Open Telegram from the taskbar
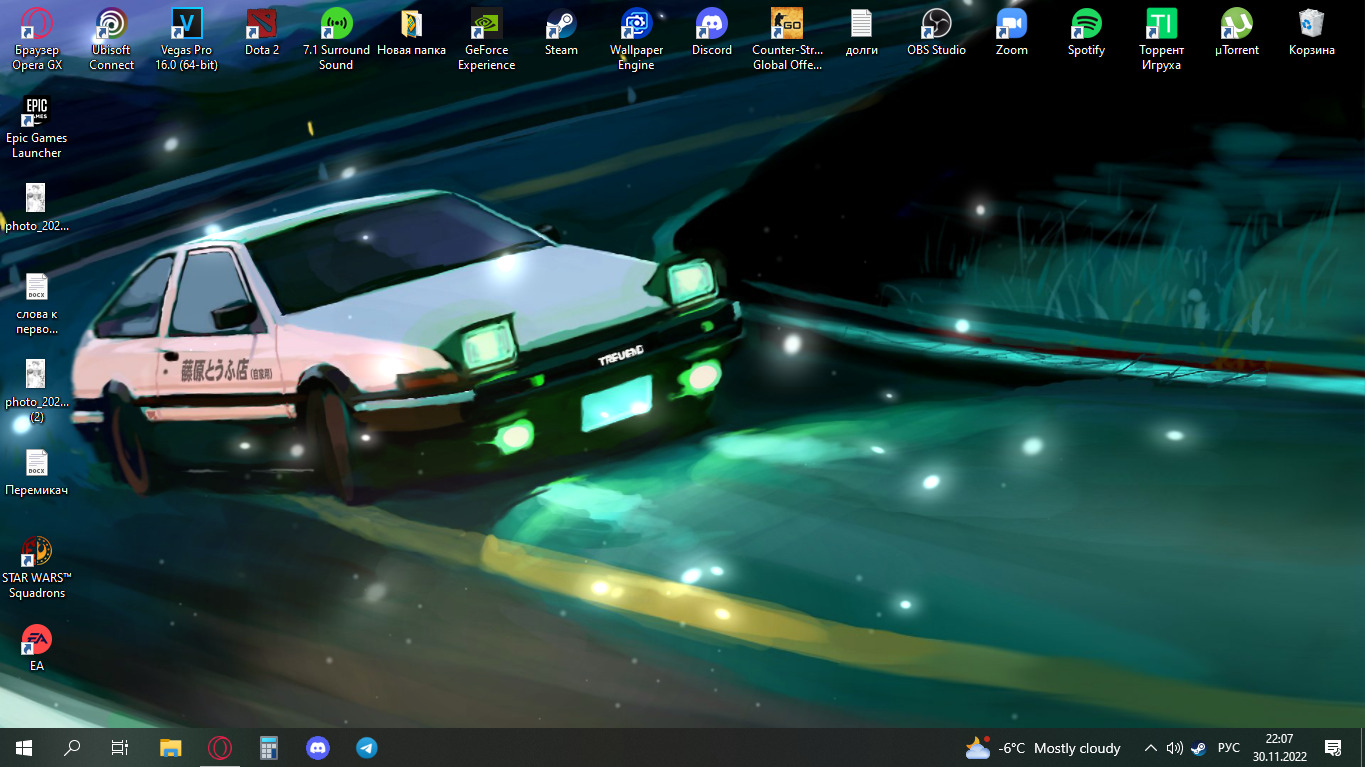 (367, 748)
